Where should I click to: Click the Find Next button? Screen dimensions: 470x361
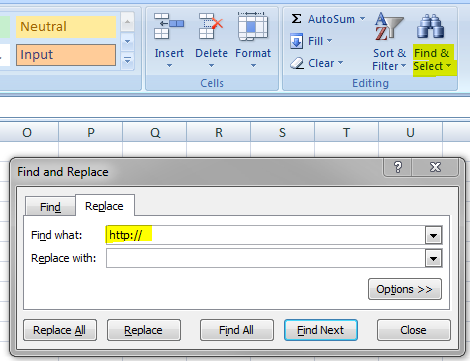coord(321,330)
